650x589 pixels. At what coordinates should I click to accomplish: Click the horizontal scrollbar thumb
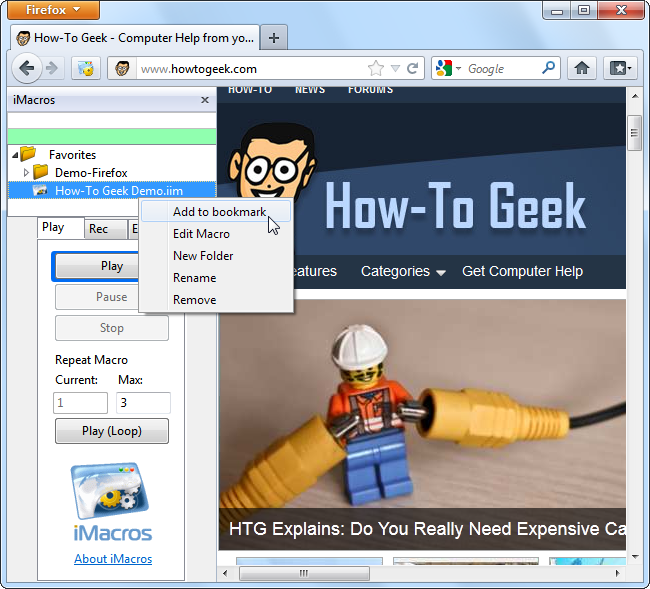click(x=304, y=574)
